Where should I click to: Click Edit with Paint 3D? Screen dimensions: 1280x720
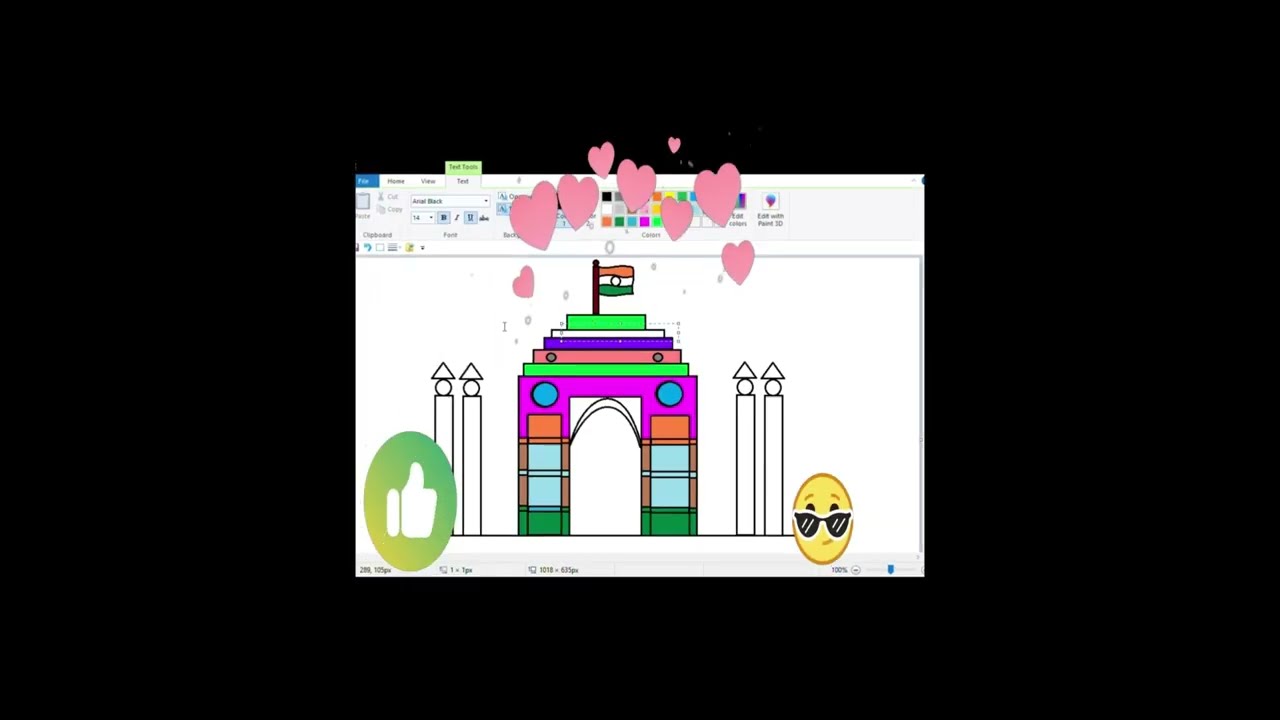pos(770,210)
